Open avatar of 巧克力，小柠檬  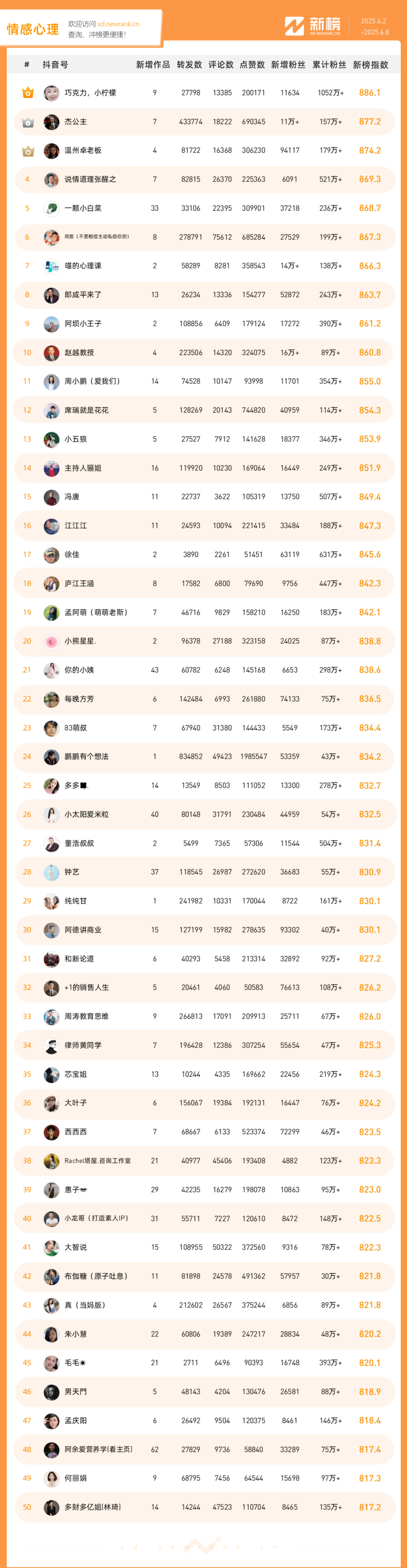click(x=51, y=92)
